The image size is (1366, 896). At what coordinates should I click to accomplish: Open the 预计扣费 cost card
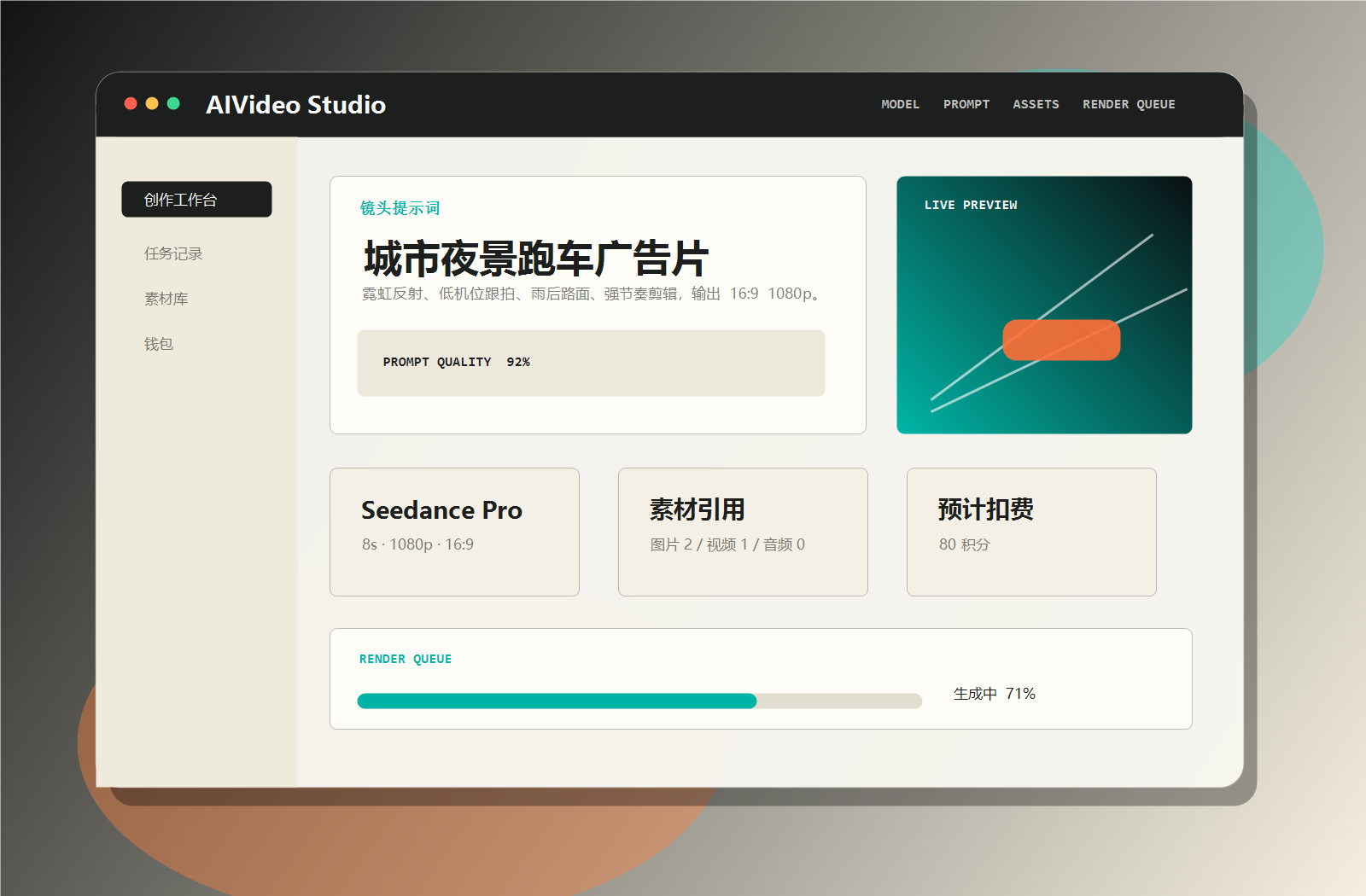tap(1031, 532)
